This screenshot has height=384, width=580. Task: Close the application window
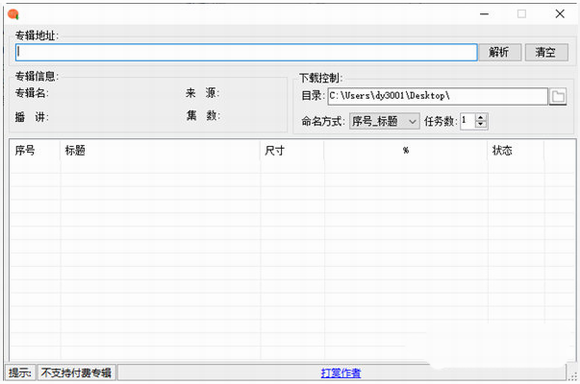pos(560,14)
